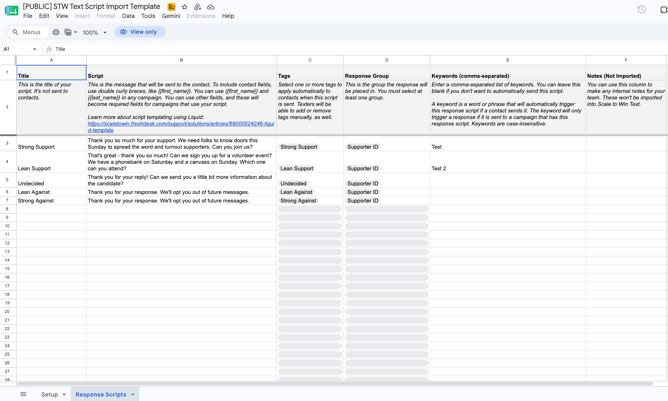
Task: Select the Title header cell
Action: (x=52, y=72)
